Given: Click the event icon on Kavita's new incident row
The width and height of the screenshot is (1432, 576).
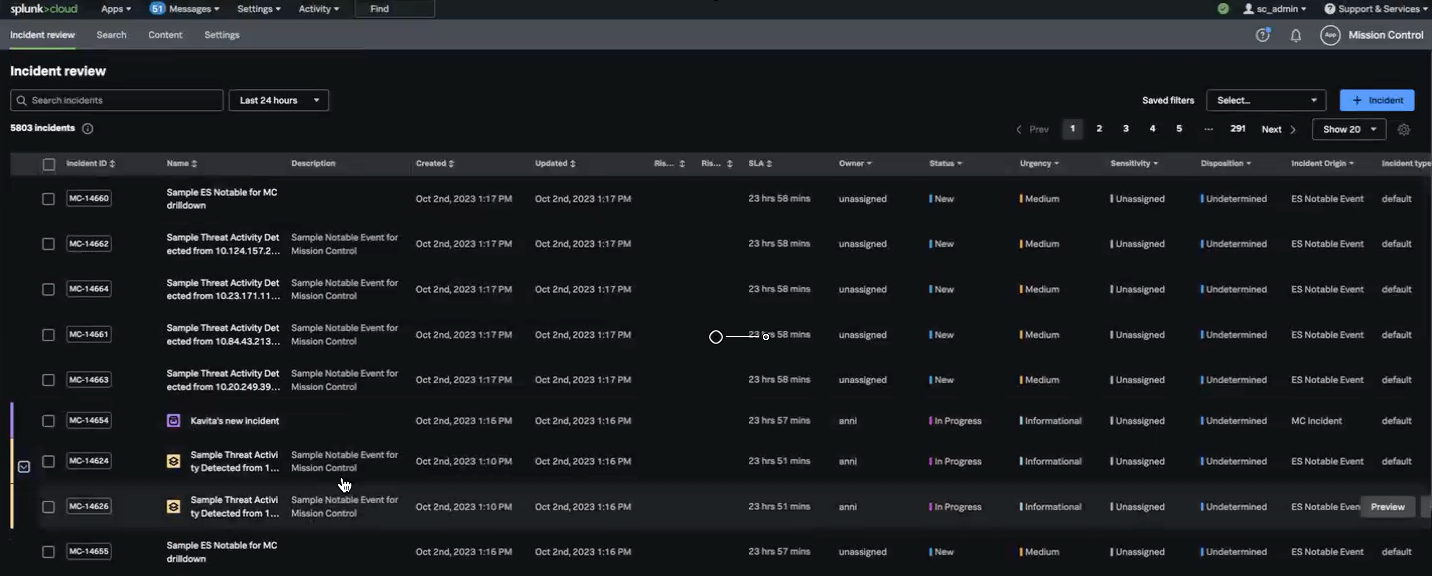Looking at the screenshot, I should point(172,420).
